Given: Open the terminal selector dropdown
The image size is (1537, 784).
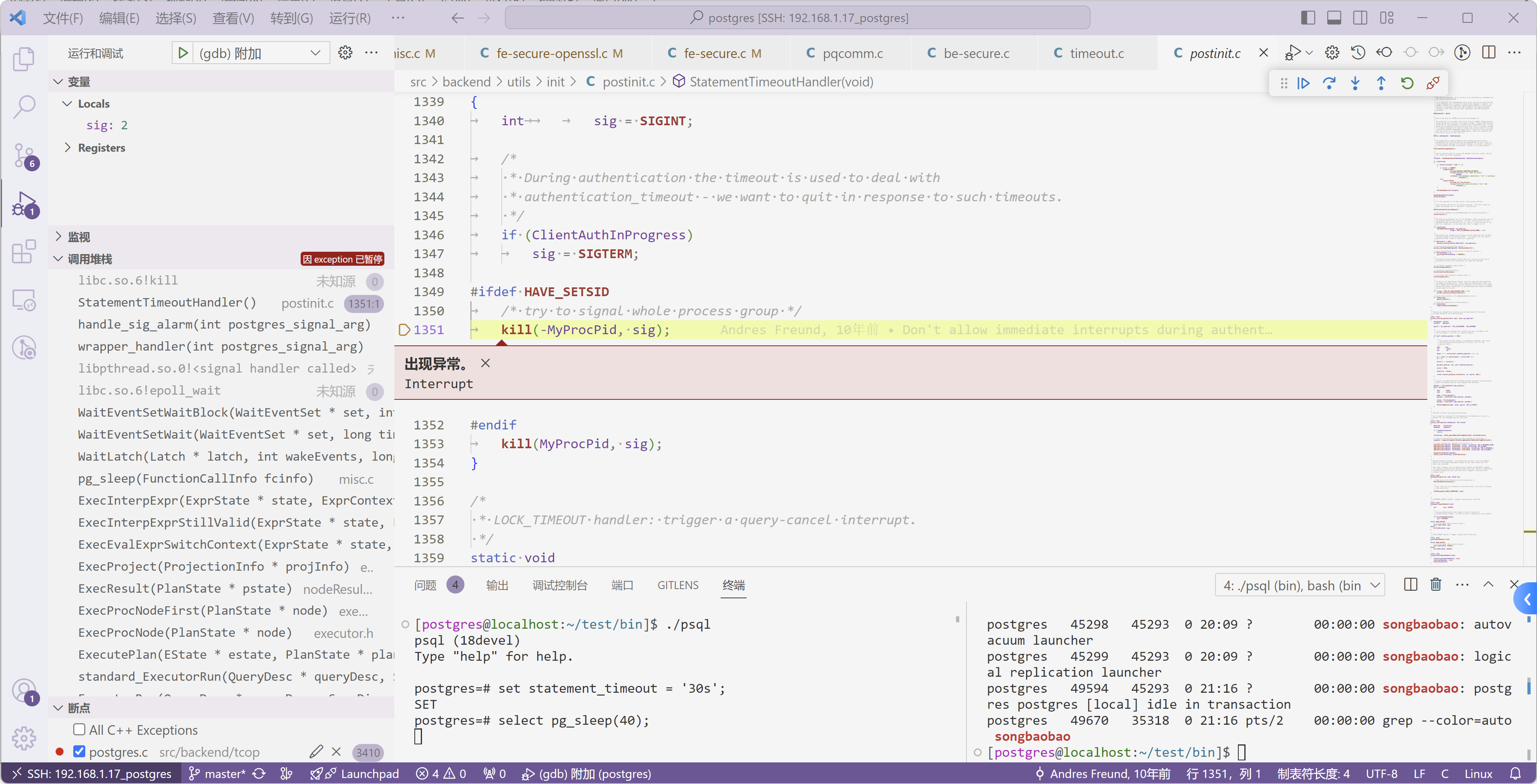Looking at the screenshot, I should [1300, 585].
